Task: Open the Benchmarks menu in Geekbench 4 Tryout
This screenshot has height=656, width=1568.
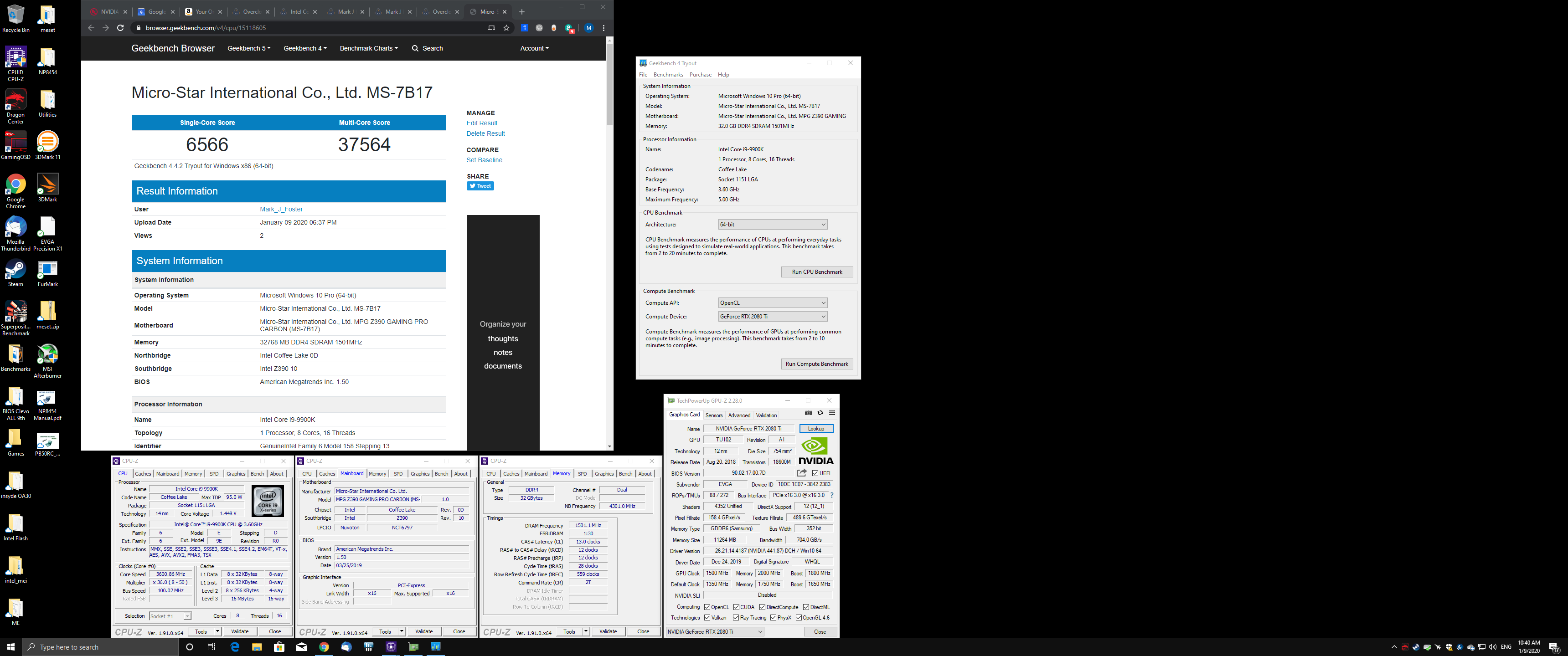Action: tap(668, 75)
